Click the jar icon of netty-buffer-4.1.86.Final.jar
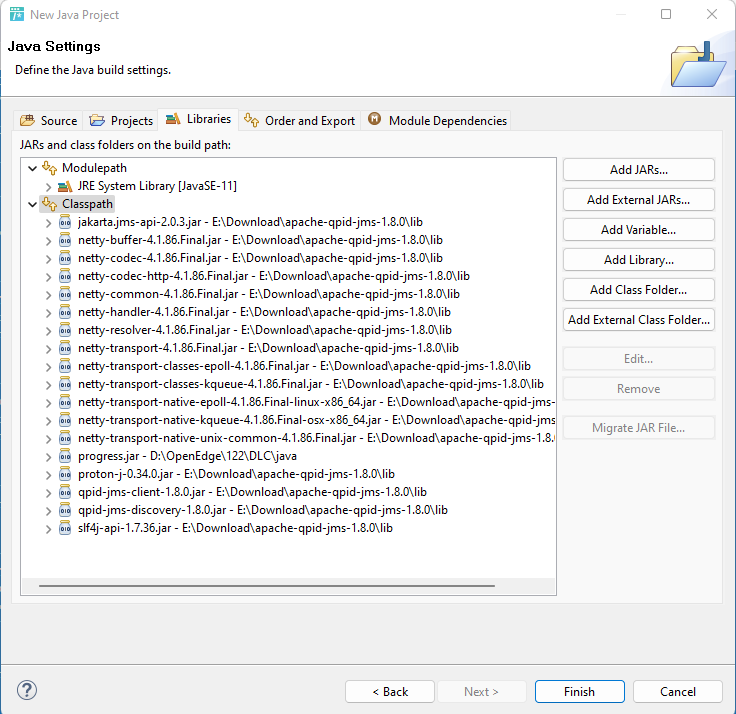Image resolution: width=736 pixels, height=714 pixels. 65,240
